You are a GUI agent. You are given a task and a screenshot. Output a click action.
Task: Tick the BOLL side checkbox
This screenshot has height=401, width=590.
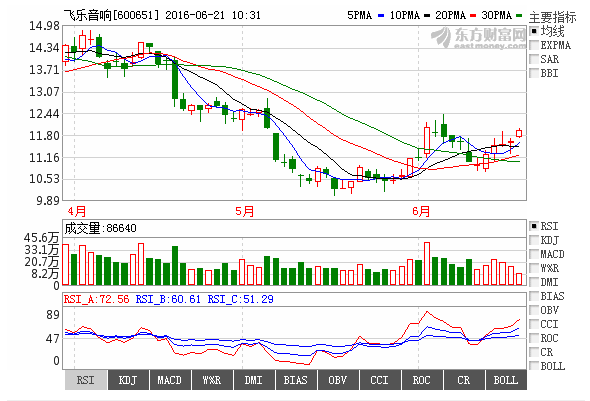pos(534,366)
